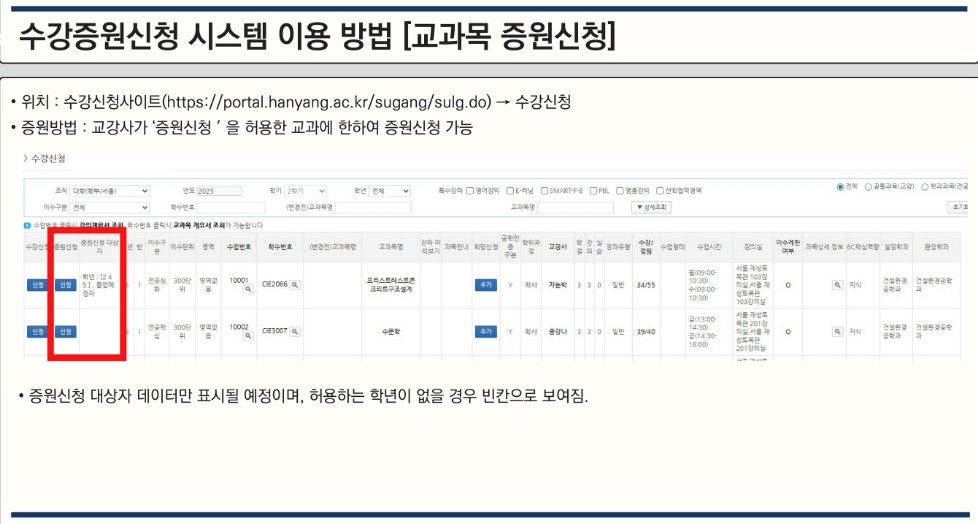Click the magnifier icon next to class number 10002
This screenshot has width=978, height=524.
point(249,337)
